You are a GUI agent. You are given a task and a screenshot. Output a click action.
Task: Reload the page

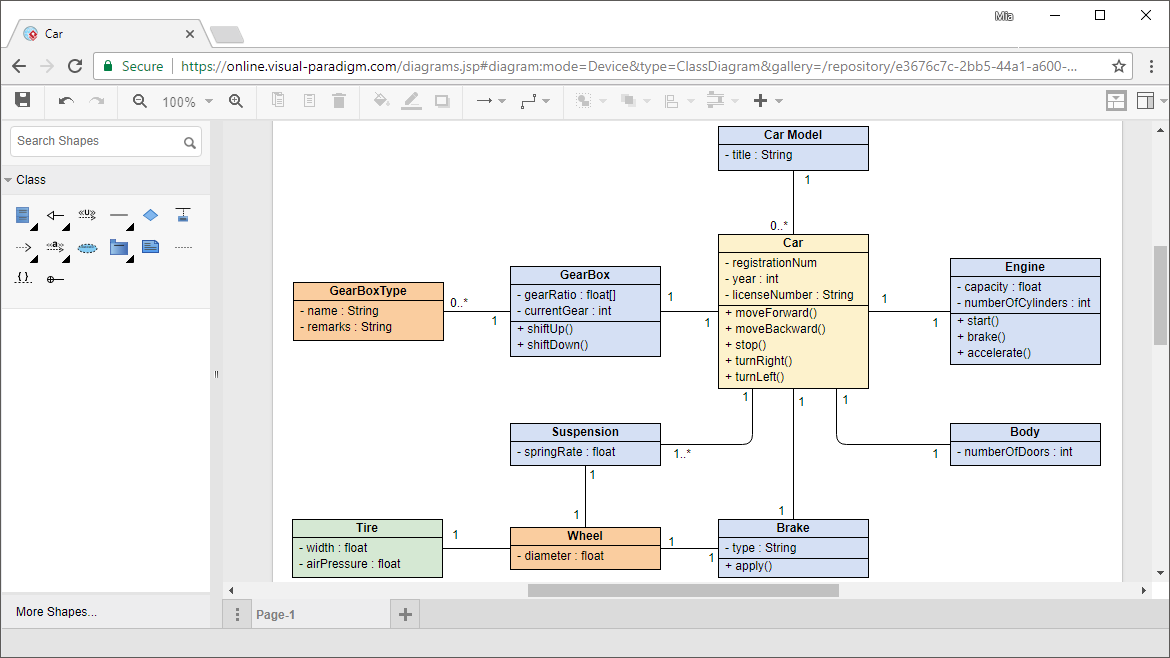coord(75,66)
